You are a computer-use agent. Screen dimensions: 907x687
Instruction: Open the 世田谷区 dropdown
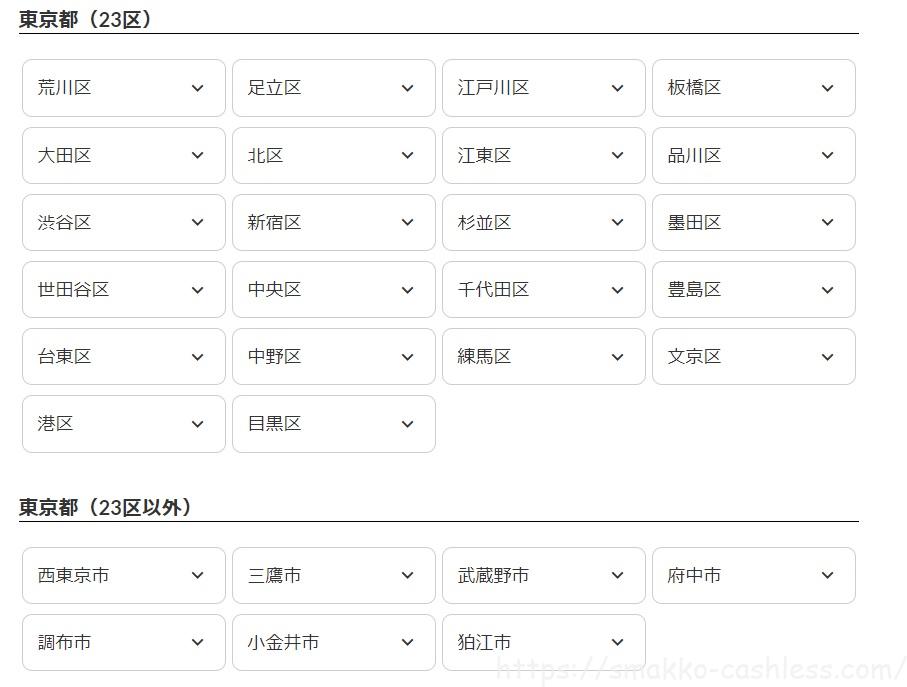(124, 289)
